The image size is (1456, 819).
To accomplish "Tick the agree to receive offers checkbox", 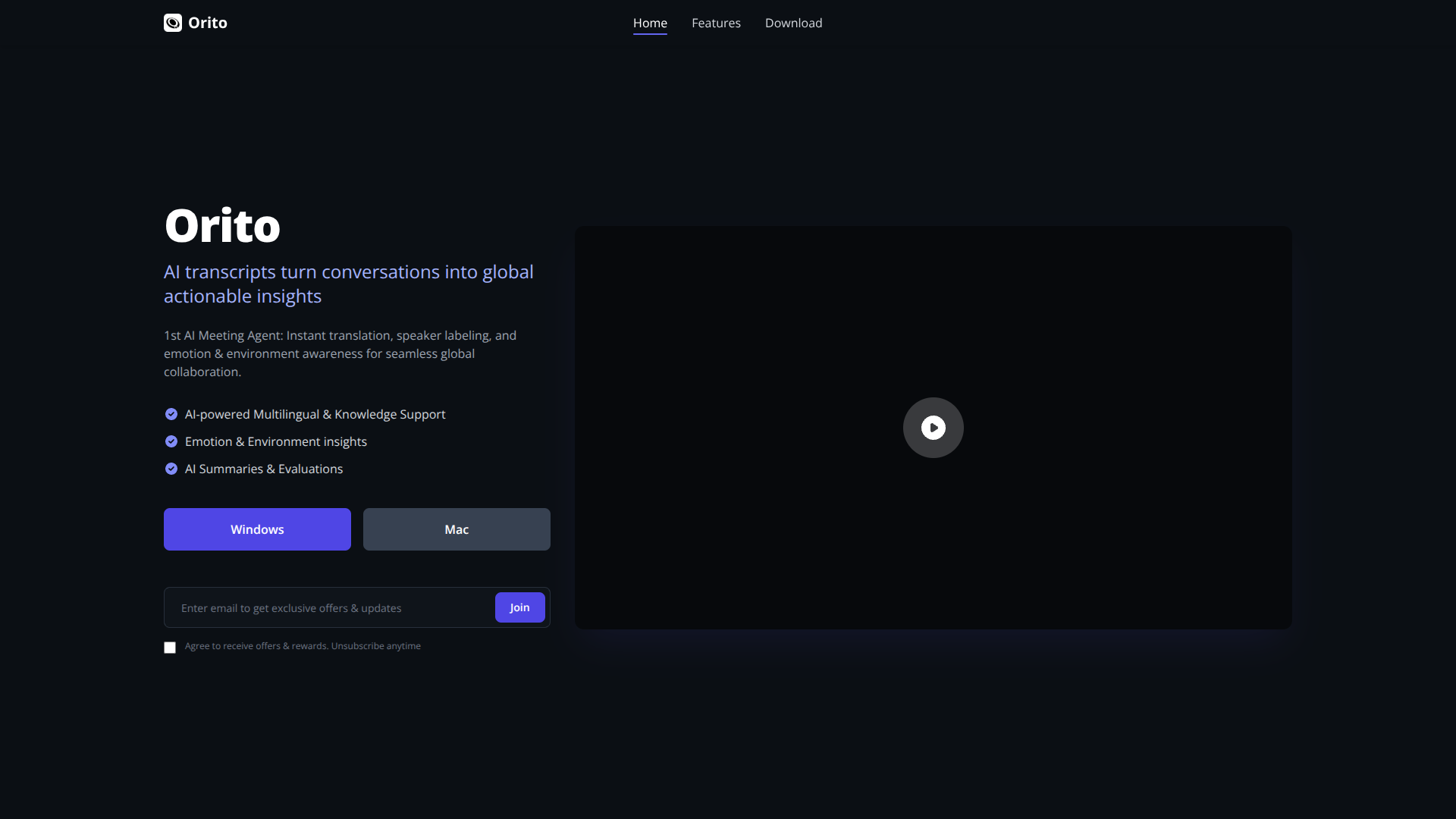I will point(170,648).
